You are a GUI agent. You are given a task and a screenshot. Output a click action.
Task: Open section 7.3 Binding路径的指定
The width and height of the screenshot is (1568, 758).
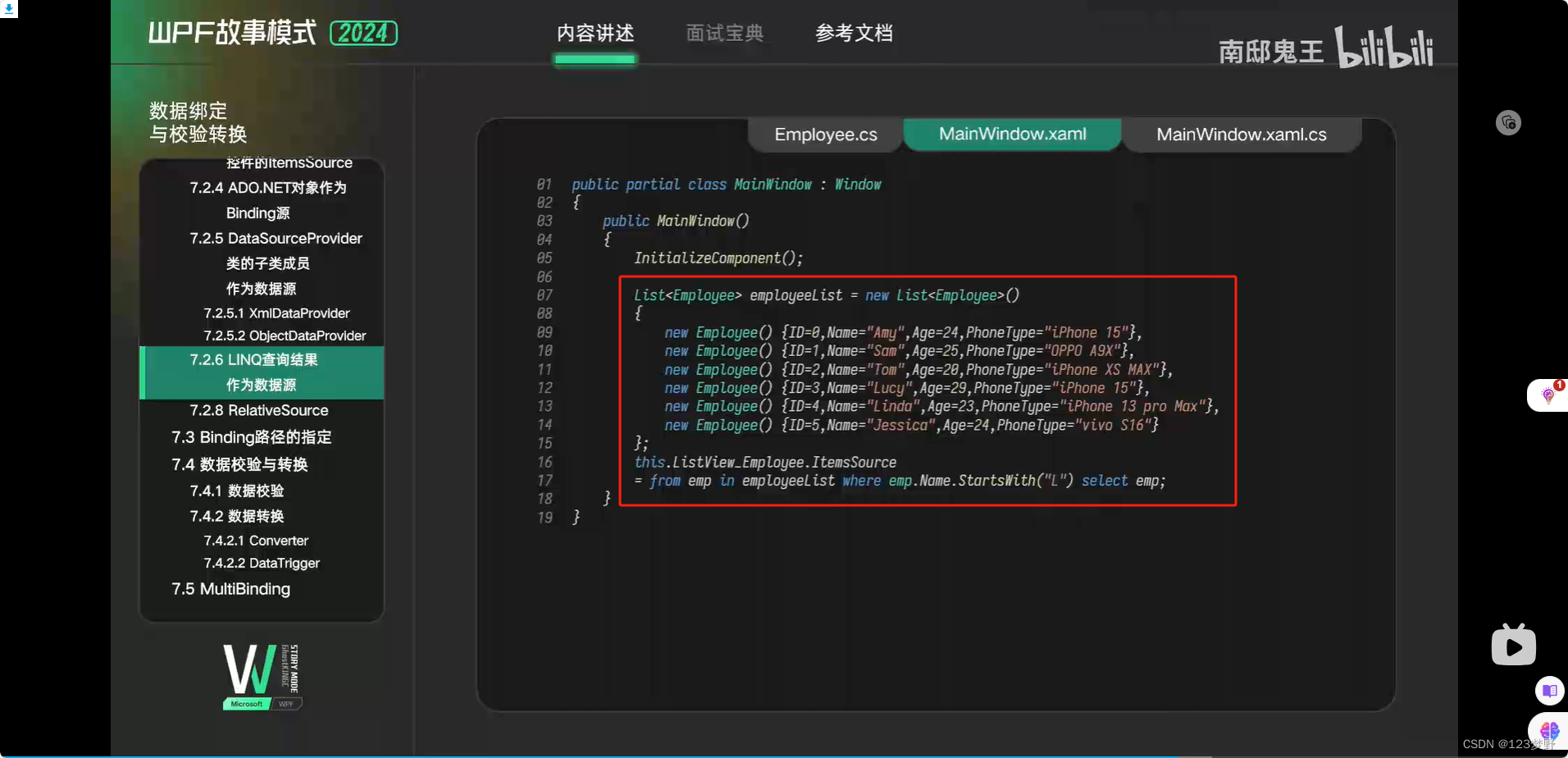pos(252,437)
